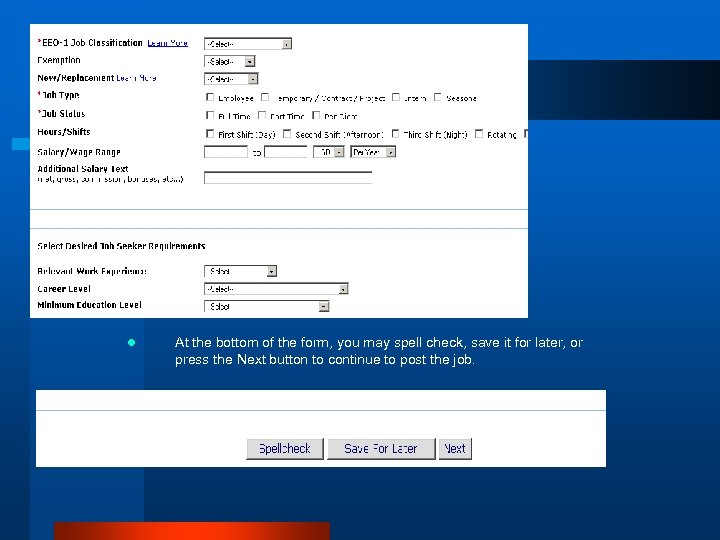Open the Relevant Work Experience dropdown

pyautogui.click(x=240, y=271)
